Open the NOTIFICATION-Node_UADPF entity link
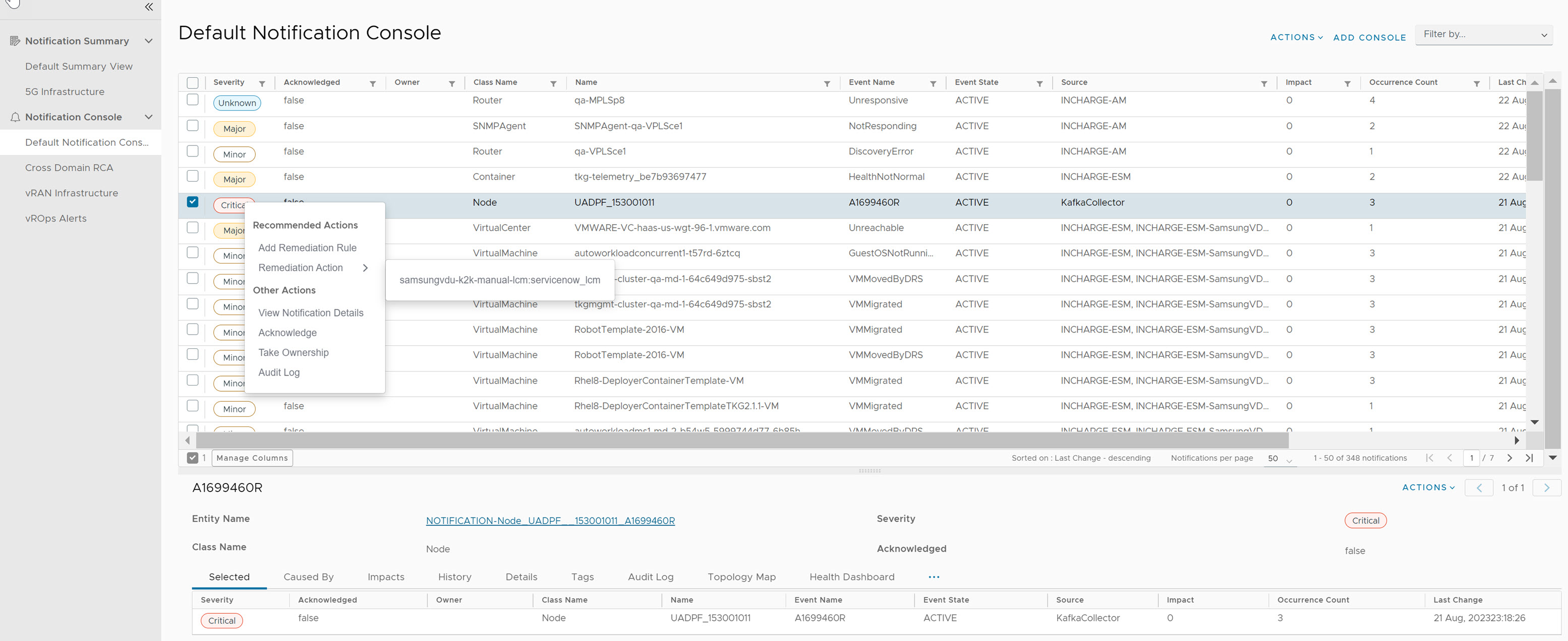 tap(550, 521)
